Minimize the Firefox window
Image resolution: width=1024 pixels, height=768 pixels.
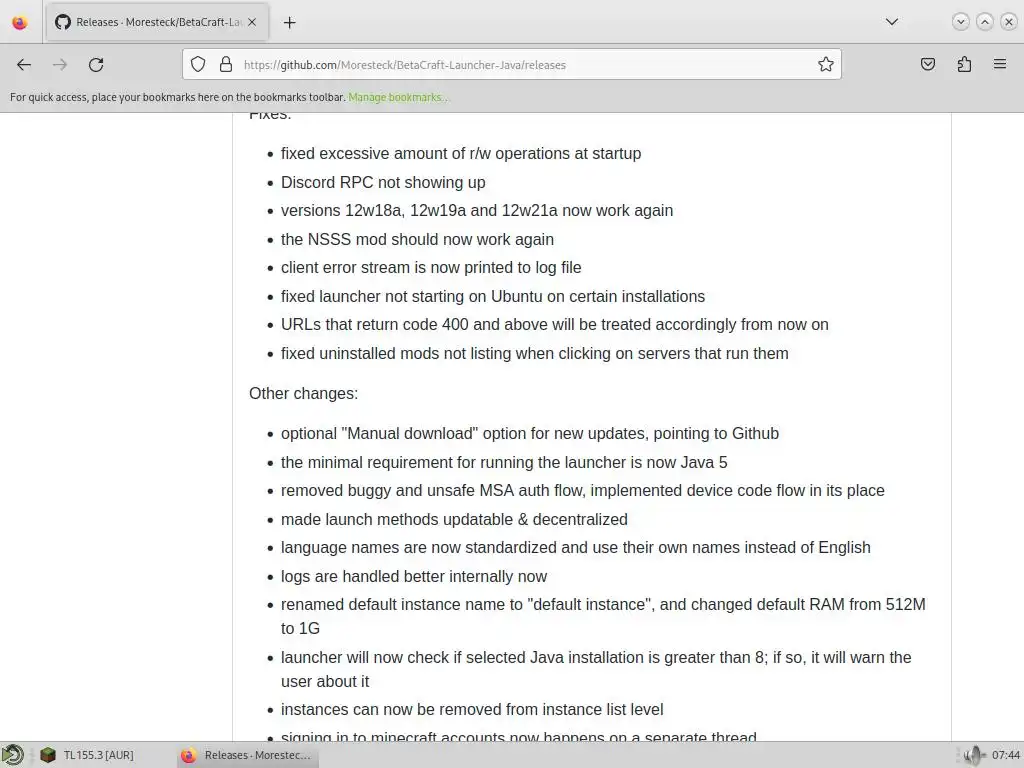[961, 22]
